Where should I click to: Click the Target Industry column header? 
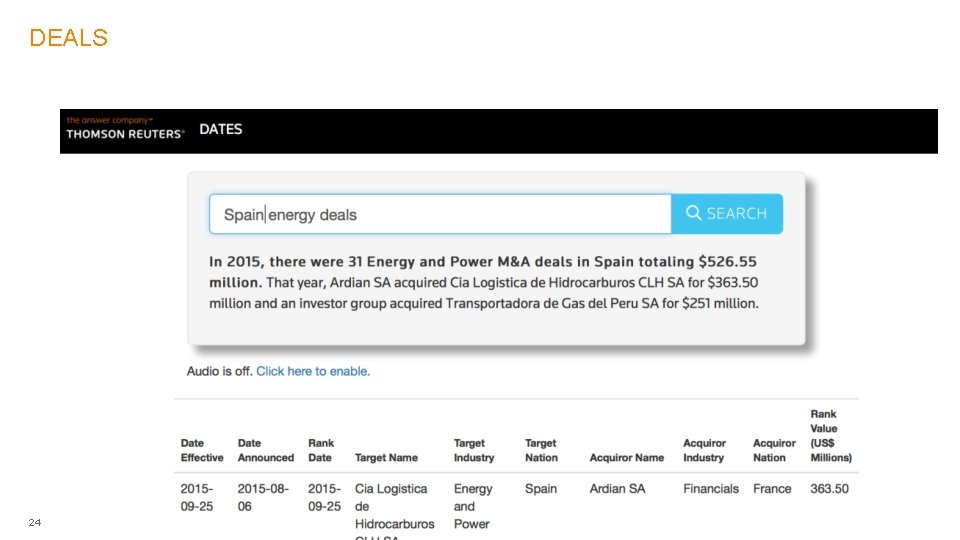474,450
